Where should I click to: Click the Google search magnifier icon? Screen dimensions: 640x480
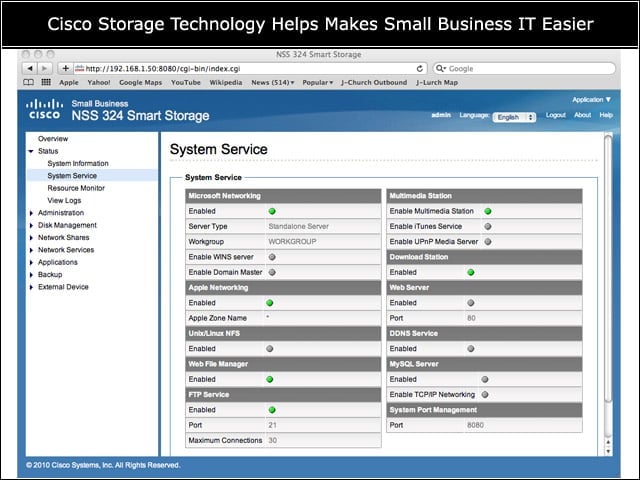tap(440, 69)
